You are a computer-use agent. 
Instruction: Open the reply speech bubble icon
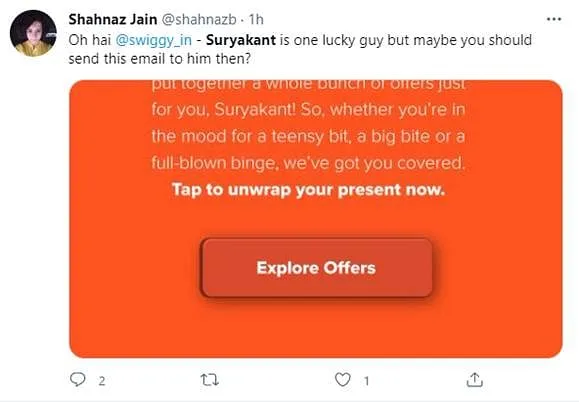[78, 379]
